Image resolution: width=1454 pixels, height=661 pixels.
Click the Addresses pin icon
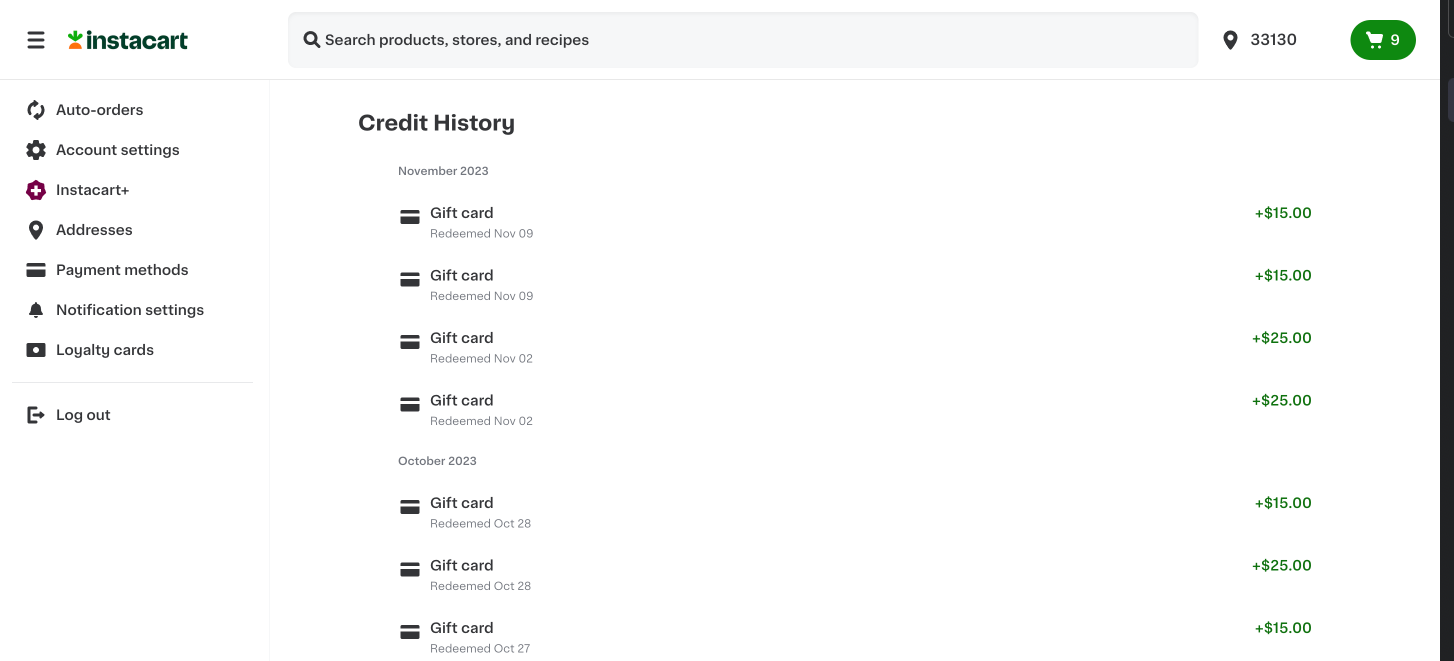(36, 230)
